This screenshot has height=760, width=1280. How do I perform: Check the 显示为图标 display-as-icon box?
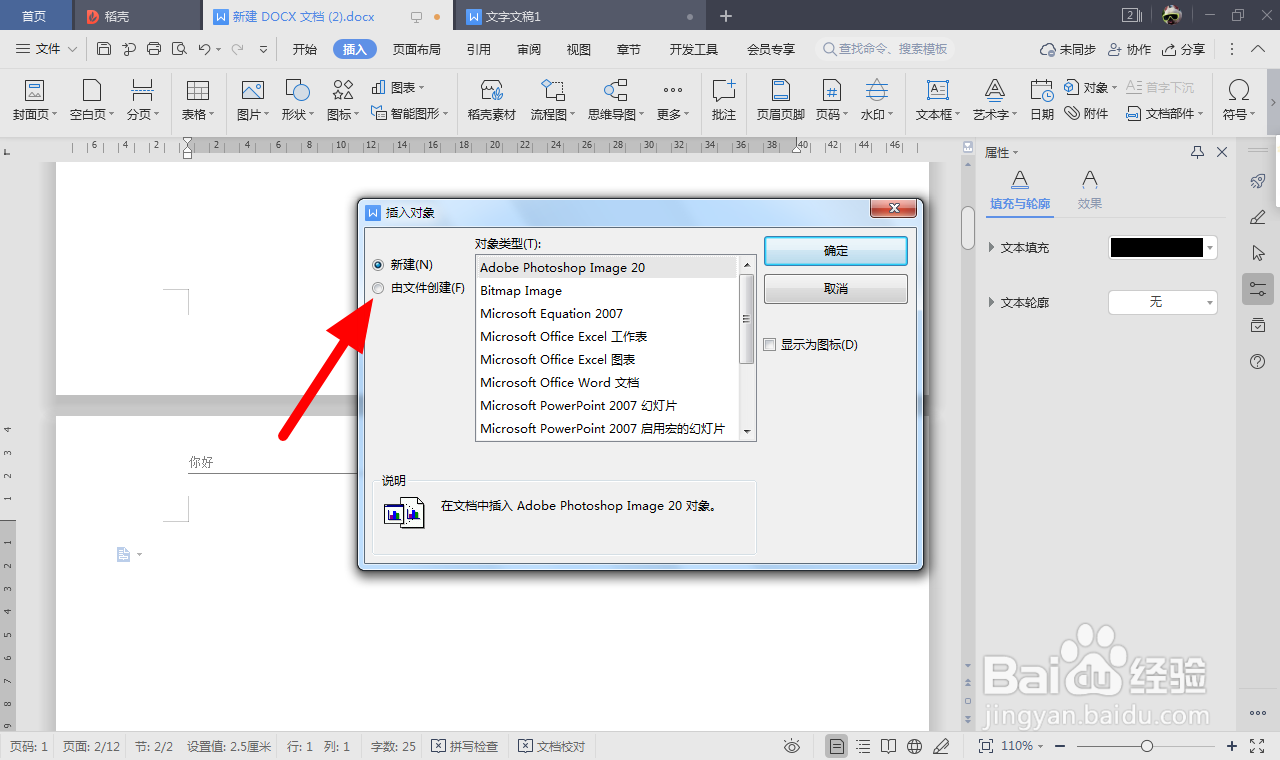click(x=769, y=344)
